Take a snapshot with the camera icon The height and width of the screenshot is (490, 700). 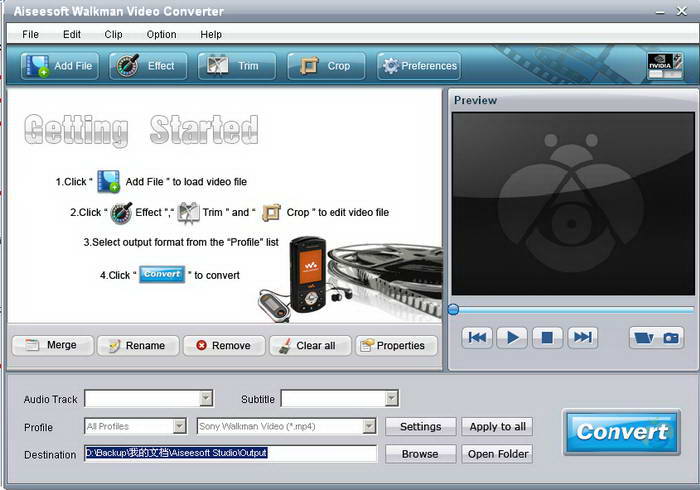click(671, 338)
